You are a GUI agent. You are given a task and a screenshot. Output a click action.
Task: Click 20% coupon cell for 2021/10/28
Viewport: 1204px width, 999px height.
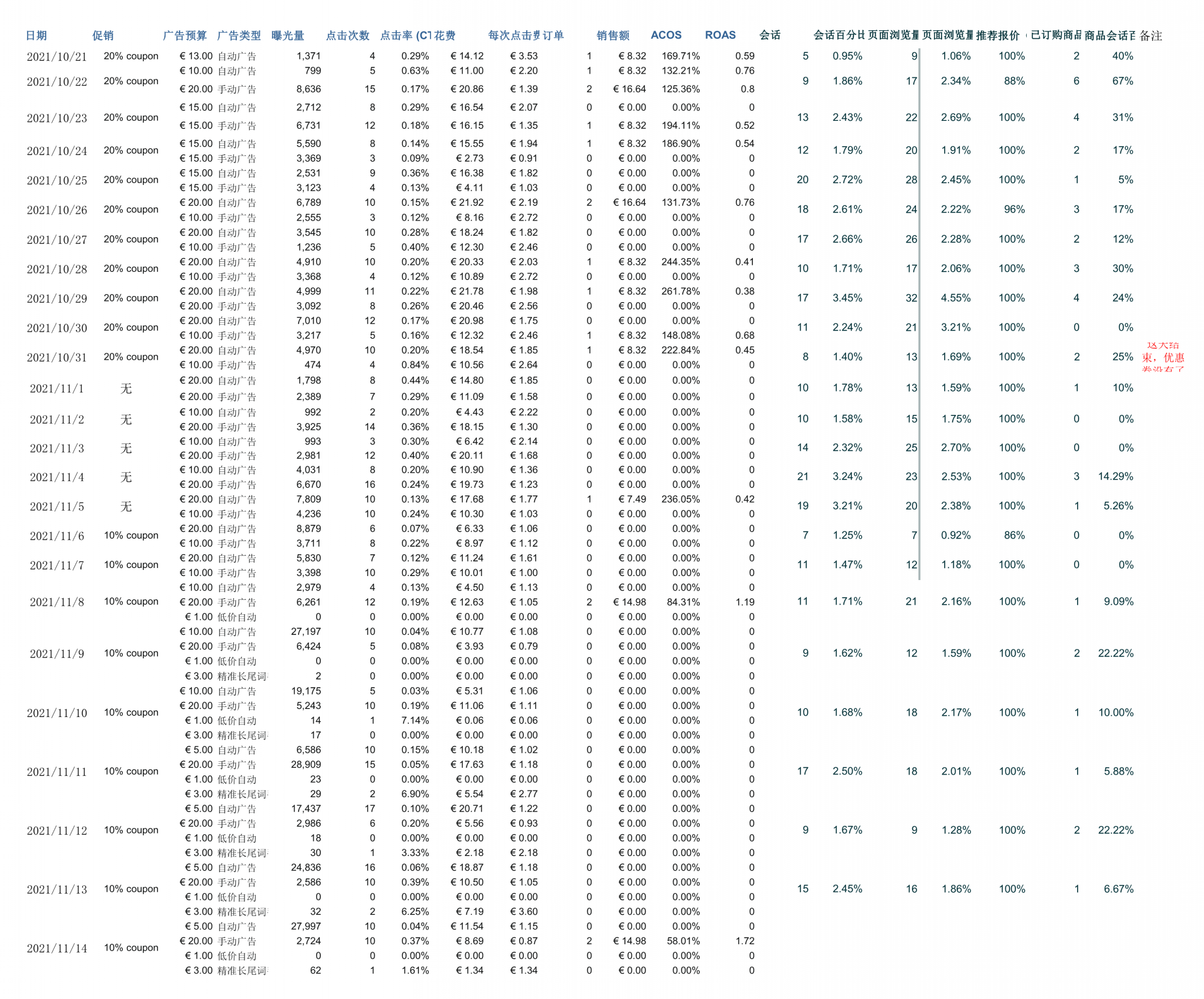click(131, 268)
